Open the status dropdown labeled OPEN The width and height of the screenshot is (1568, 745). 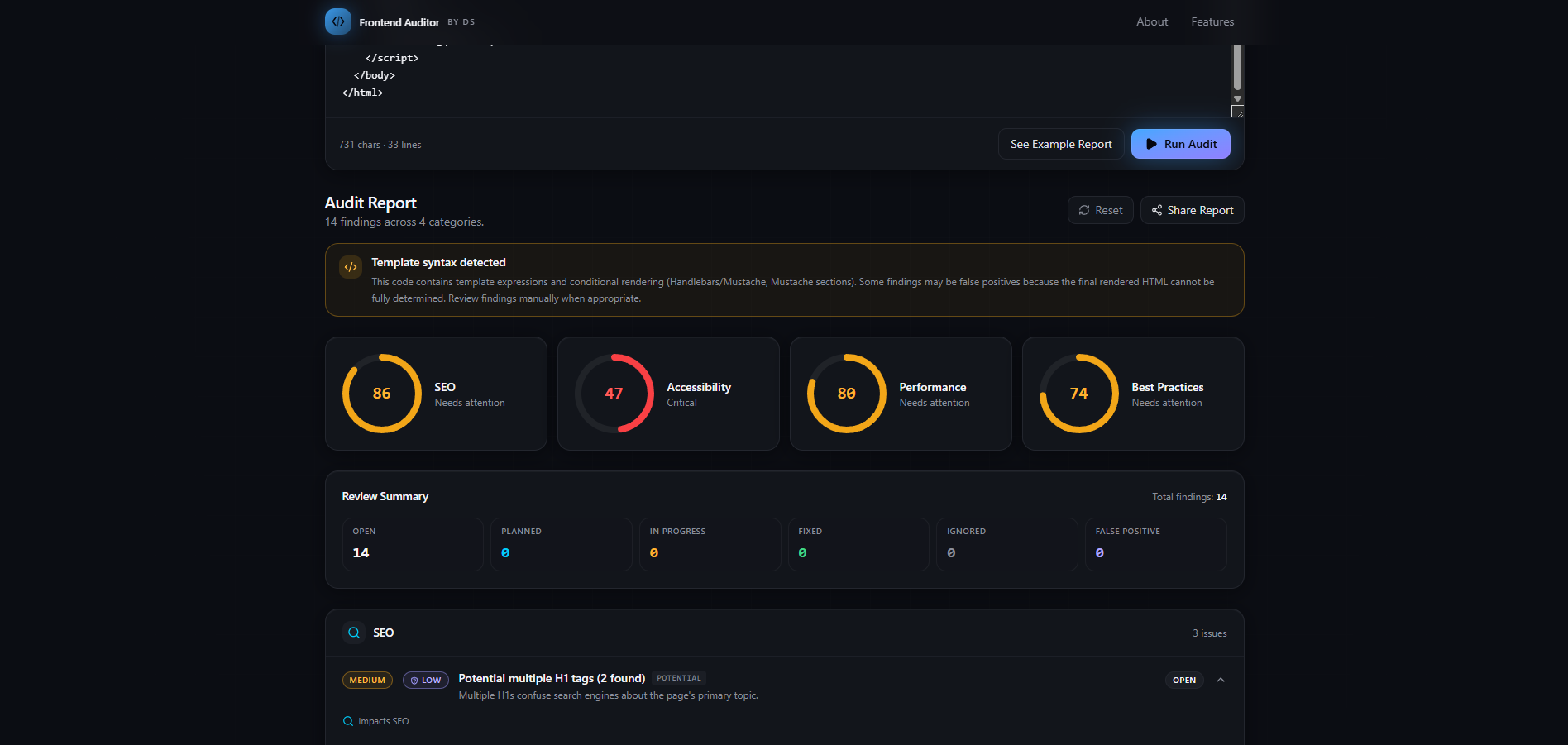pyautogui.click(x=1184, y=681)
